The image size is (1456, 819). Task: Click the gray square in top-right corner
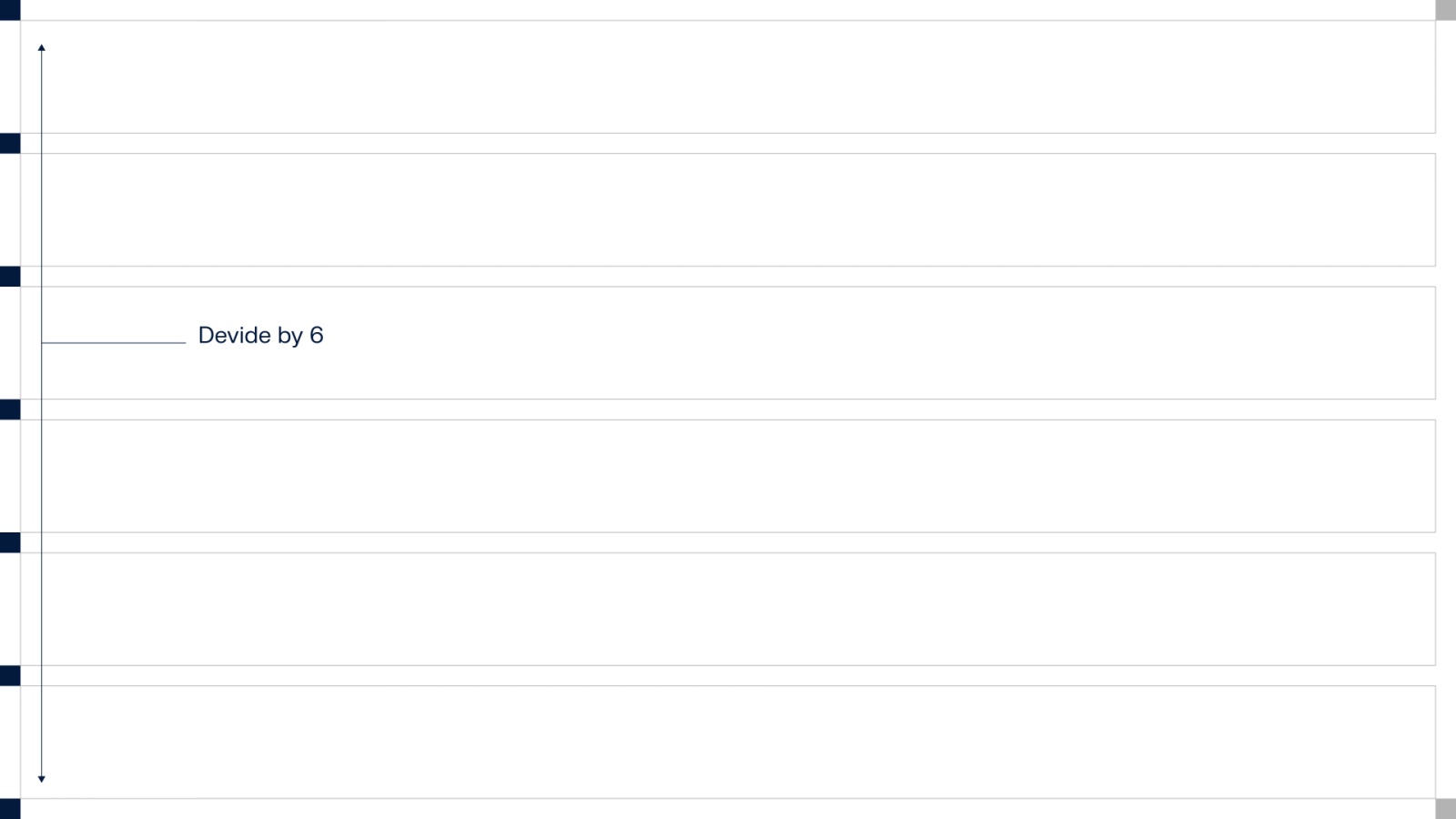(1445, 10)
